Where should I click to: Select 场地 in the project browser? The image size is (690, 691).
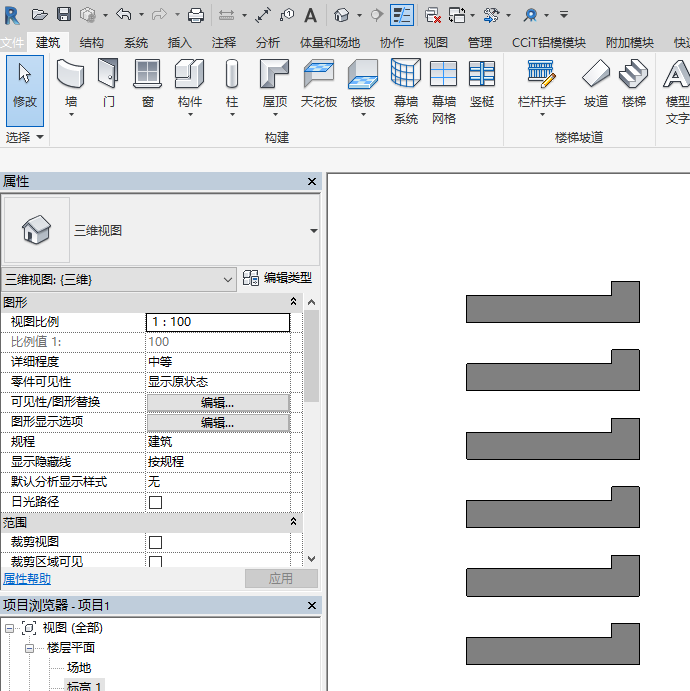tap(79, 668)
